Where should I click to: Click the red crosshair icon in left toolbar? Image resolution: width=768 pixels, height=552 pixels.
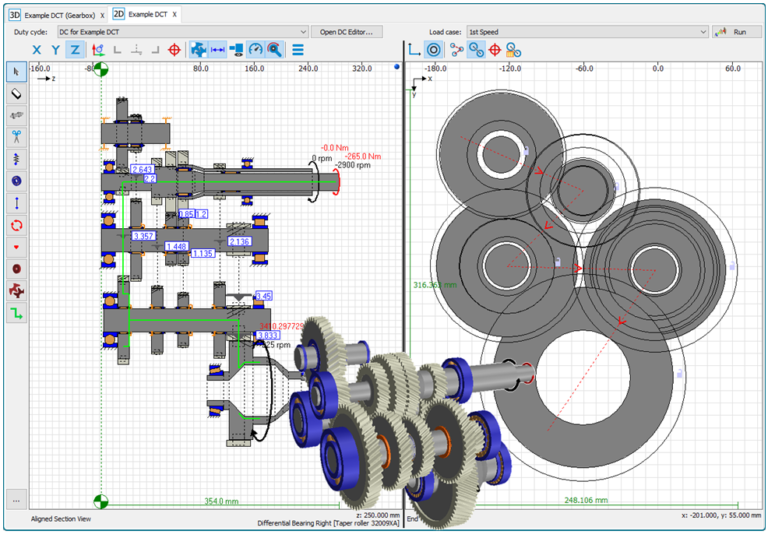pos(175,49)
